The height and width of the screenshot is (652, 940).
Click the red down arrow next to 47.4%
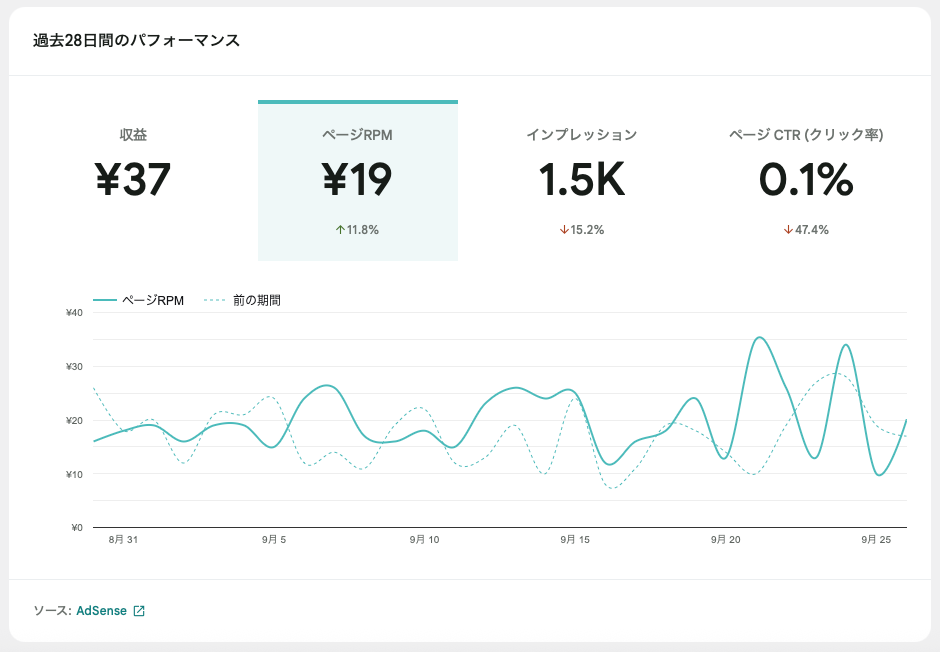click(788, 230)
